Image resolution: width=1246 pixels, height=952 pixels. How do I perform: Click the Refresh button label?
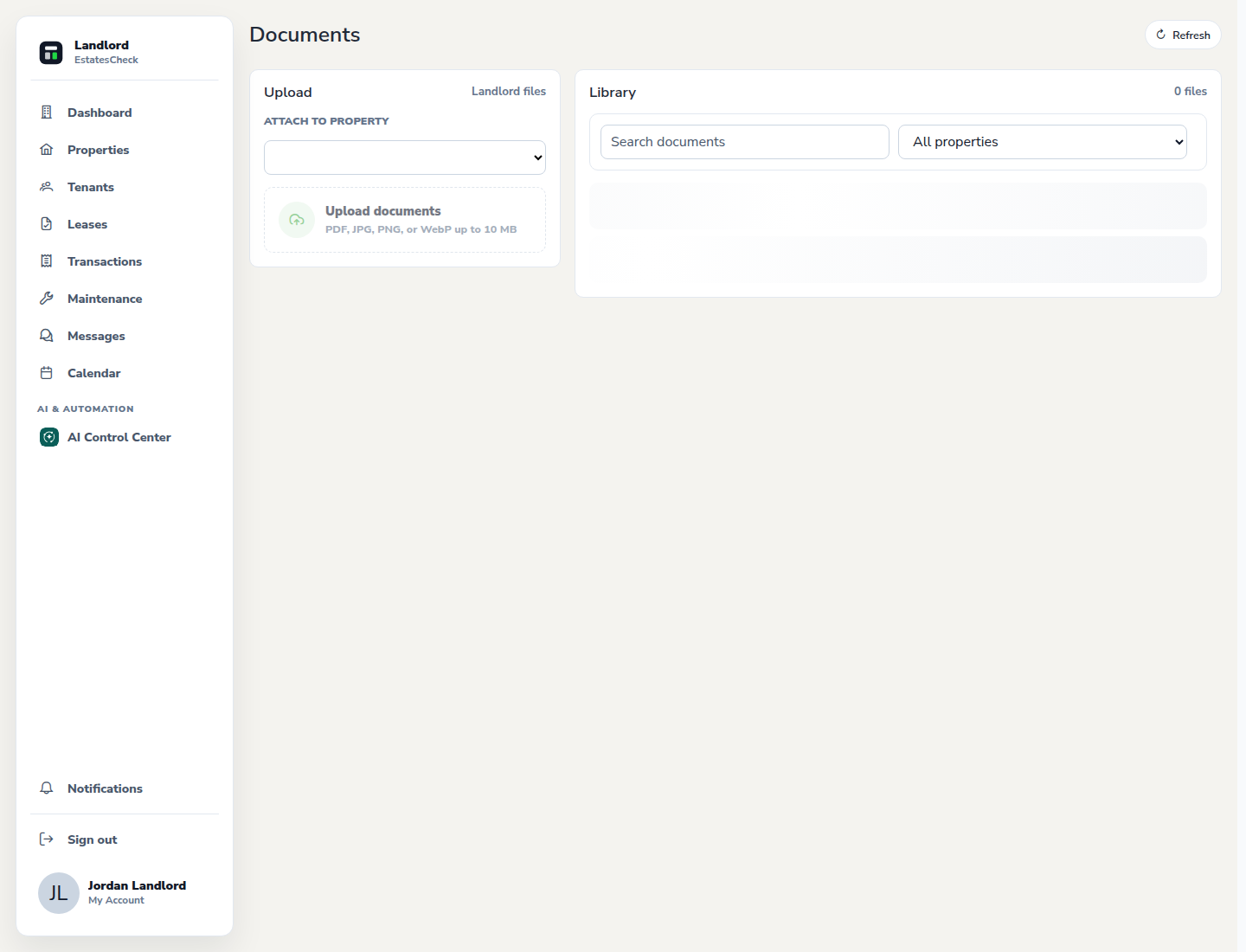coord(1191,35)
